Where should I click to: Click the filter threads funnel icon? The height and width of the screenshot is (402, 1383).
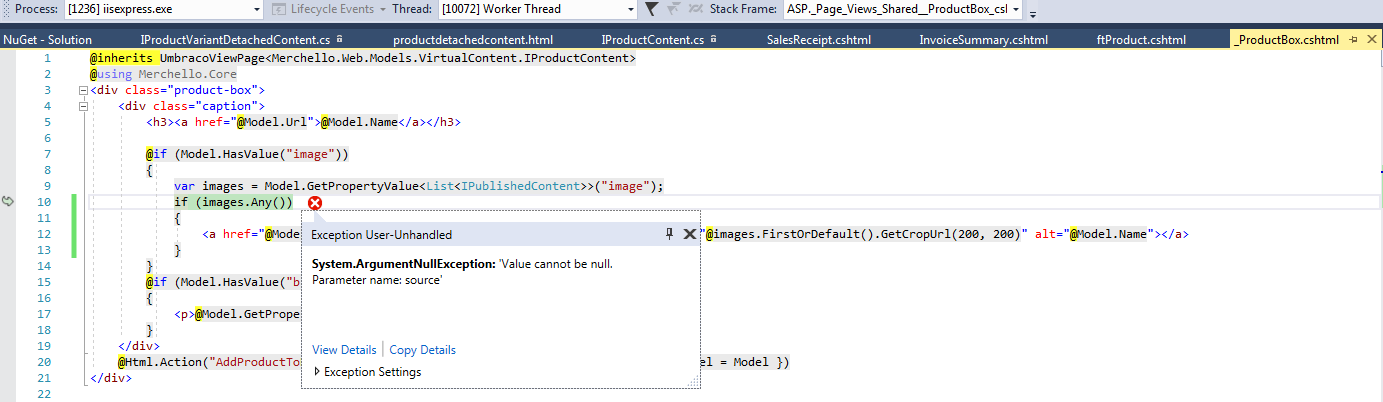tap(651, 9)
